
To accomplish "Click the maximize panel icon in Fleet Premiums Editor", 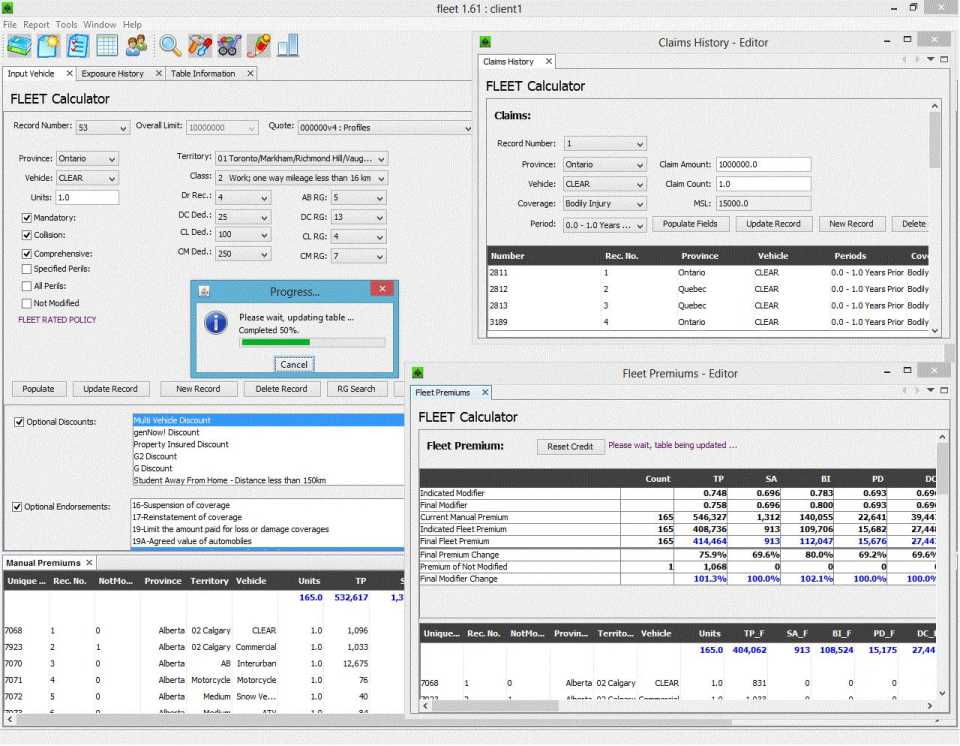I will (x=944, y=390).
